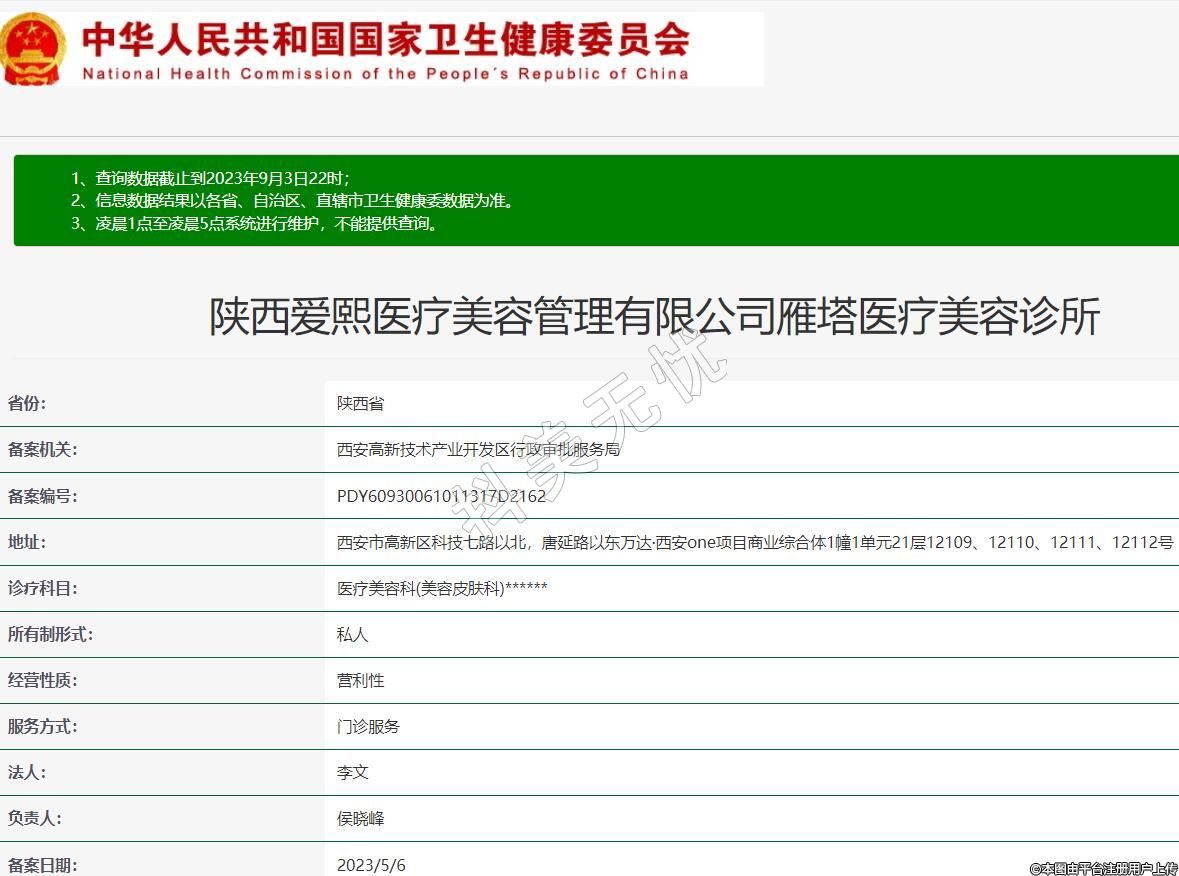Click the national emblem logo
This screenshot has height=876, width=1179.
34,48
